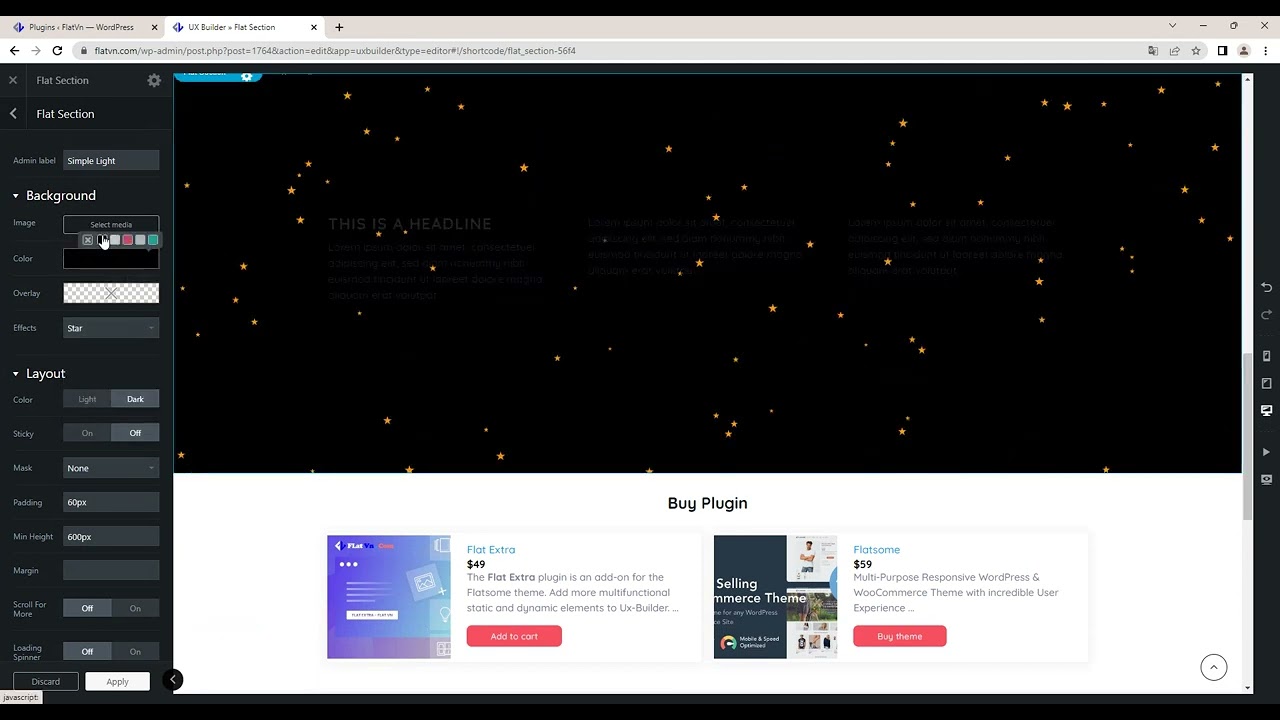Switch to the Plugins FlatVn WordPress tab
Image resolution: width=1280 pixels, height=720 pixels.
pos(81,27)
